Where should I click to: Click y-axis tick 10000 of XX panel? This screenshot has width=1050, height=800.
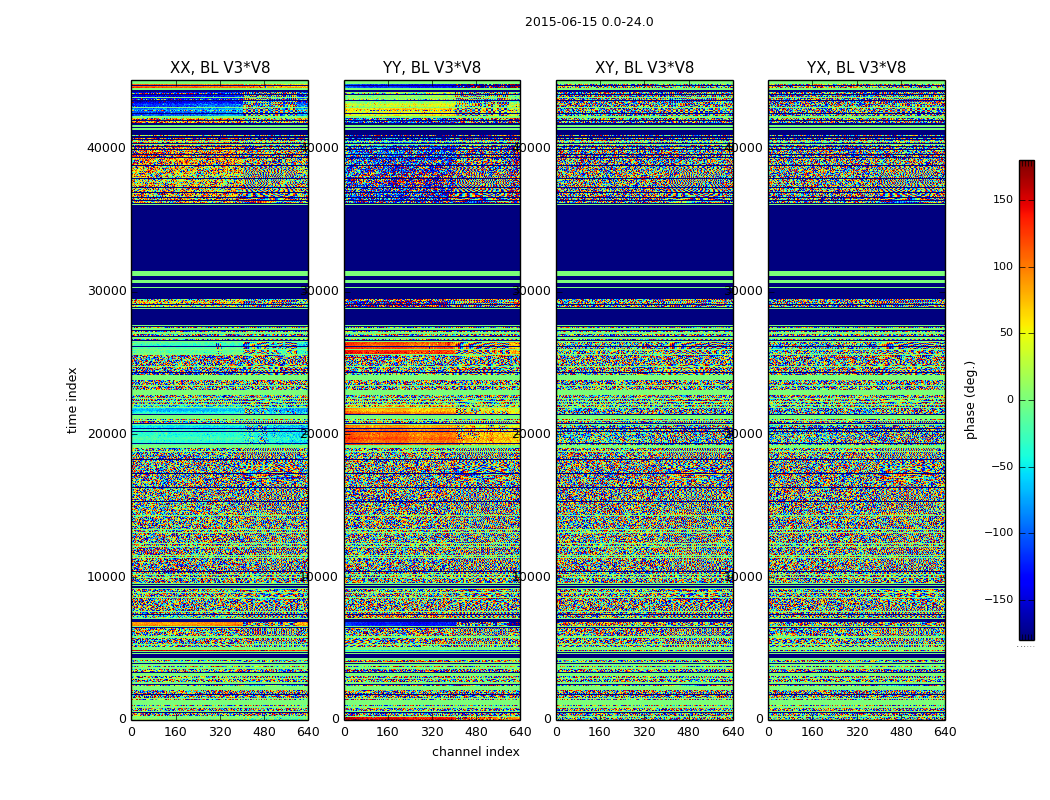coord(106,577)
